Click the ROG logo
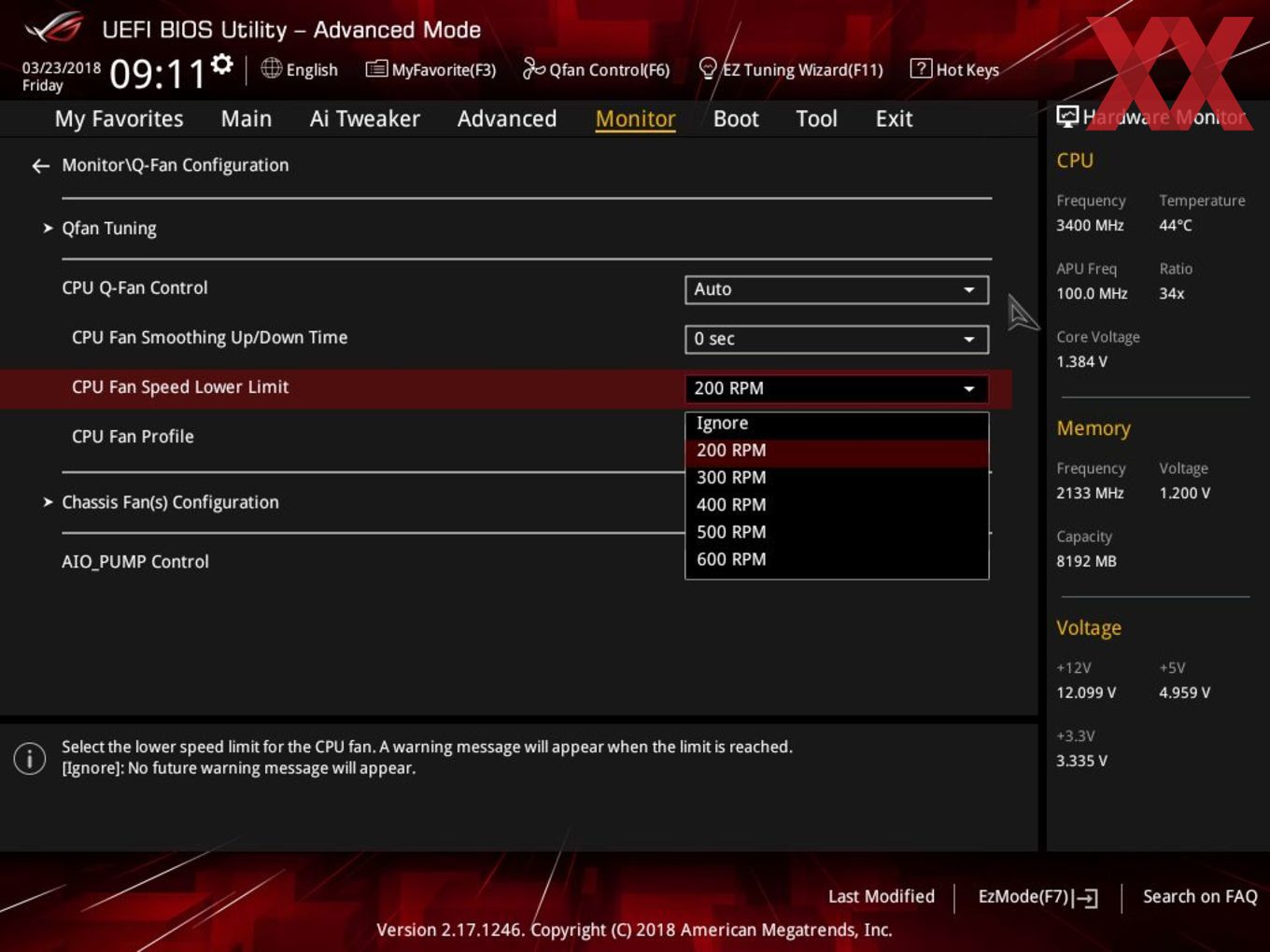Viewport: 1270px width, 952px height. [x=53, y=28]
